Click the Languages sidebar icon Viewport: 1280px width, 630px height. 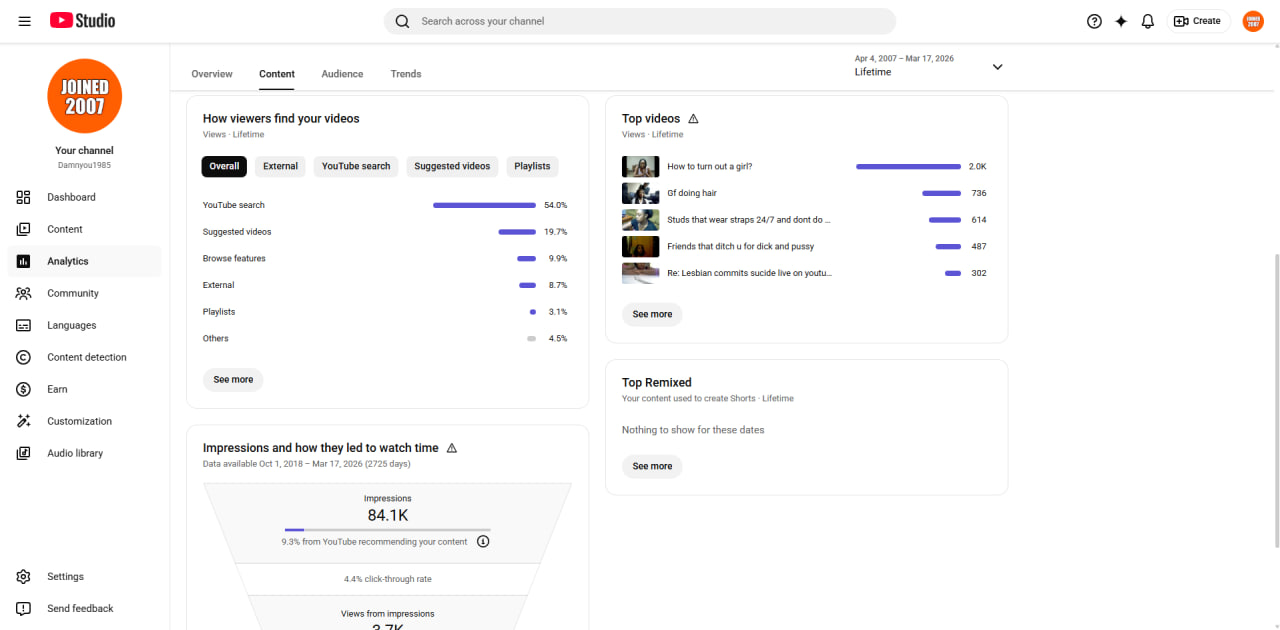point(24,325)
